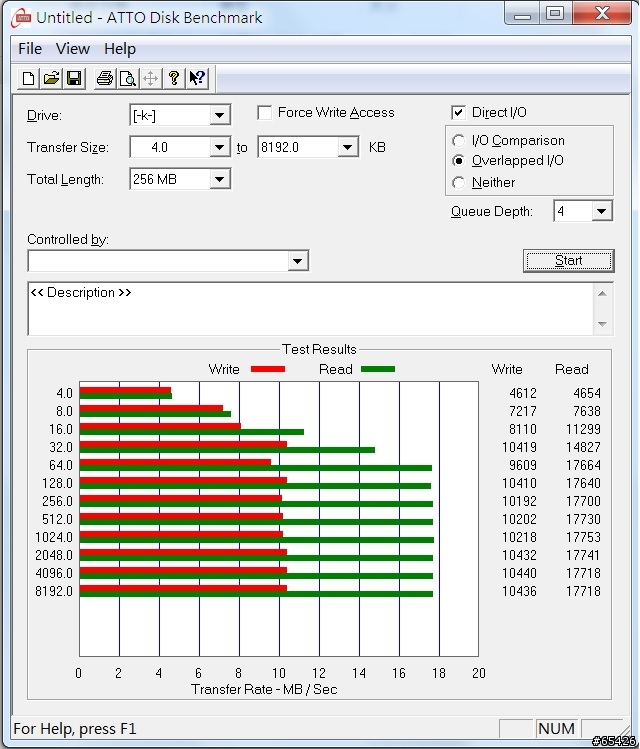Click the 4.0 transfer size row label
The height and width of the screenshot is (749, 640).
(x=64, y=393)
